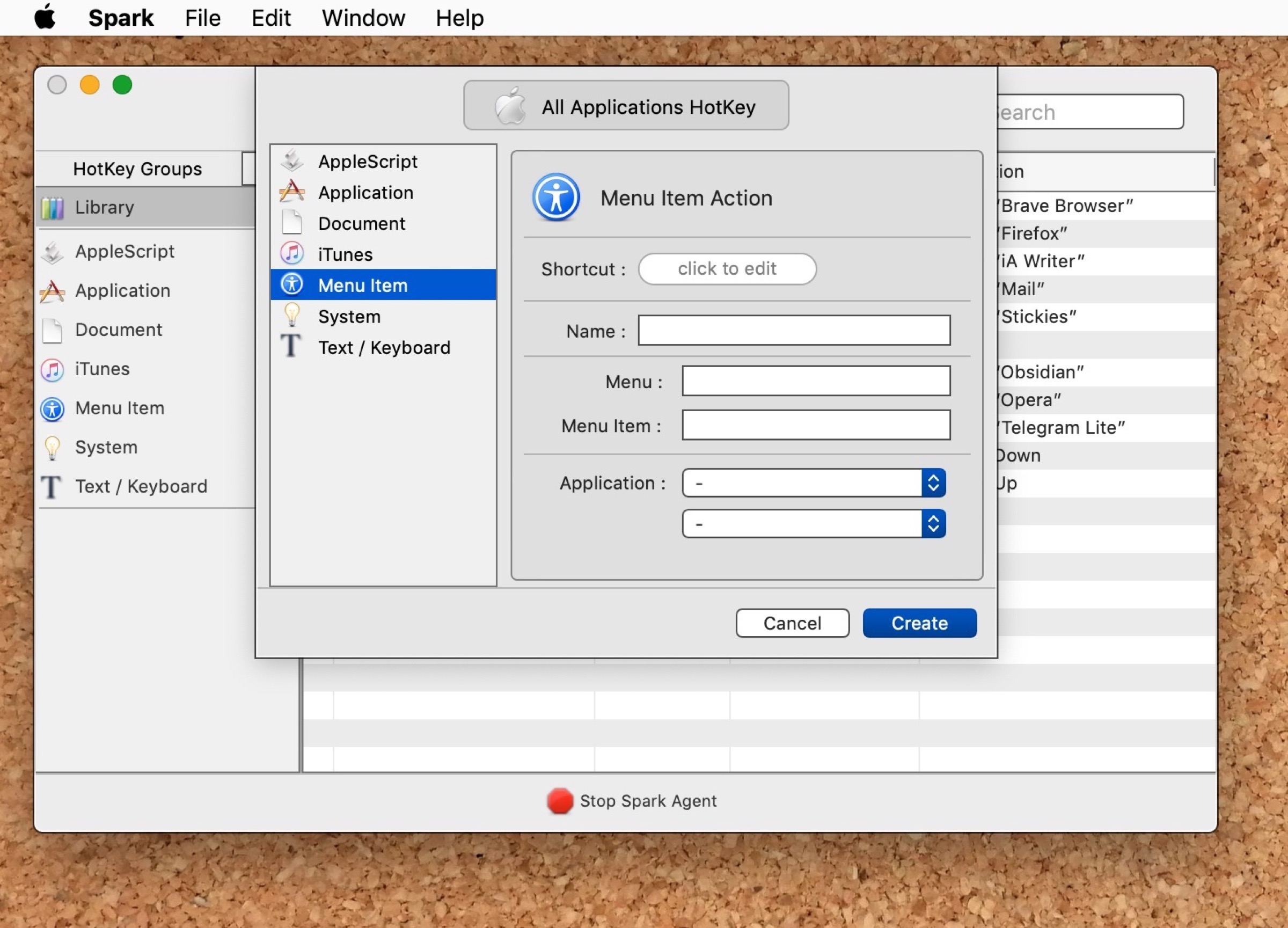Click the Document page icon in sidebar
Image resolution: width=1288 pixels, height=928 pixels.
click(53, 330)
